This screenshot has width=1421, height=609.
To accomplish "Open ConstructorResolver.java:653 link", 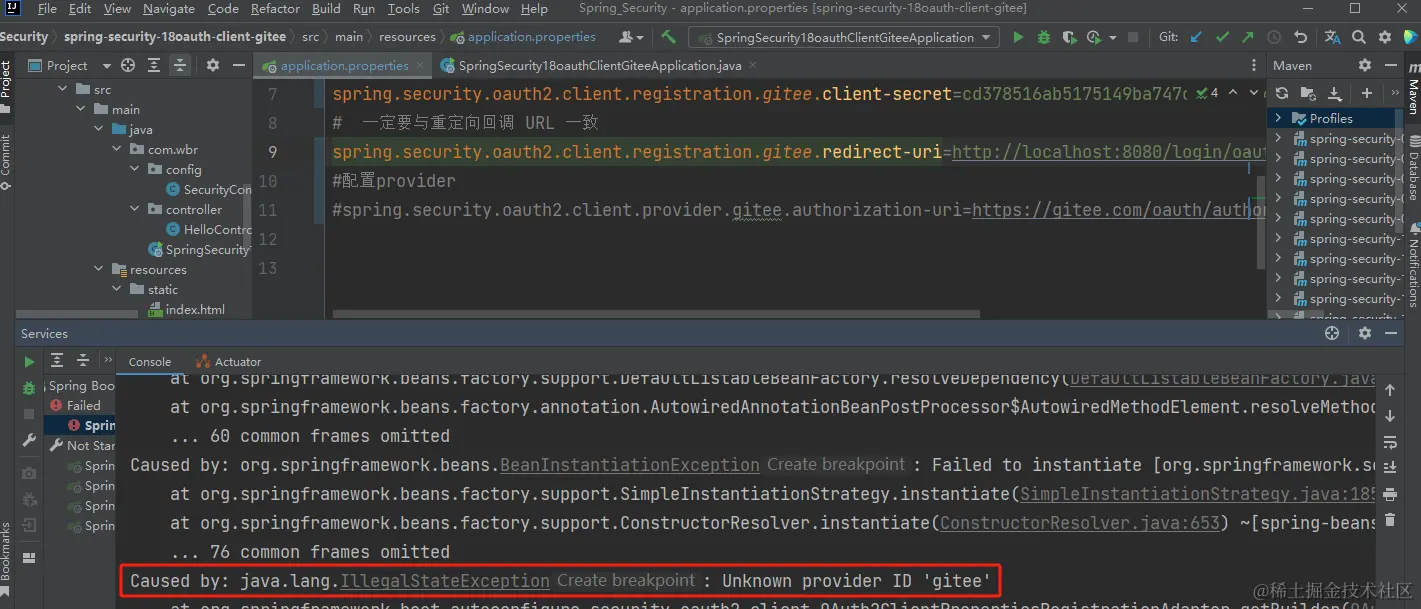I will tap(1080, 523).
